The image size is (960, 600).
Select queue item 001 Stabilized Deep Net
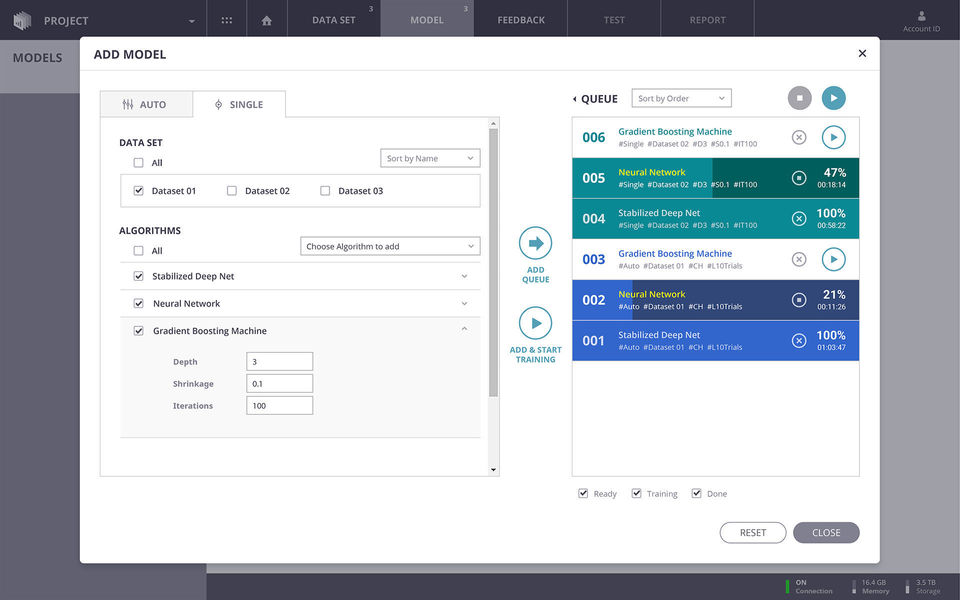point(715,340)
